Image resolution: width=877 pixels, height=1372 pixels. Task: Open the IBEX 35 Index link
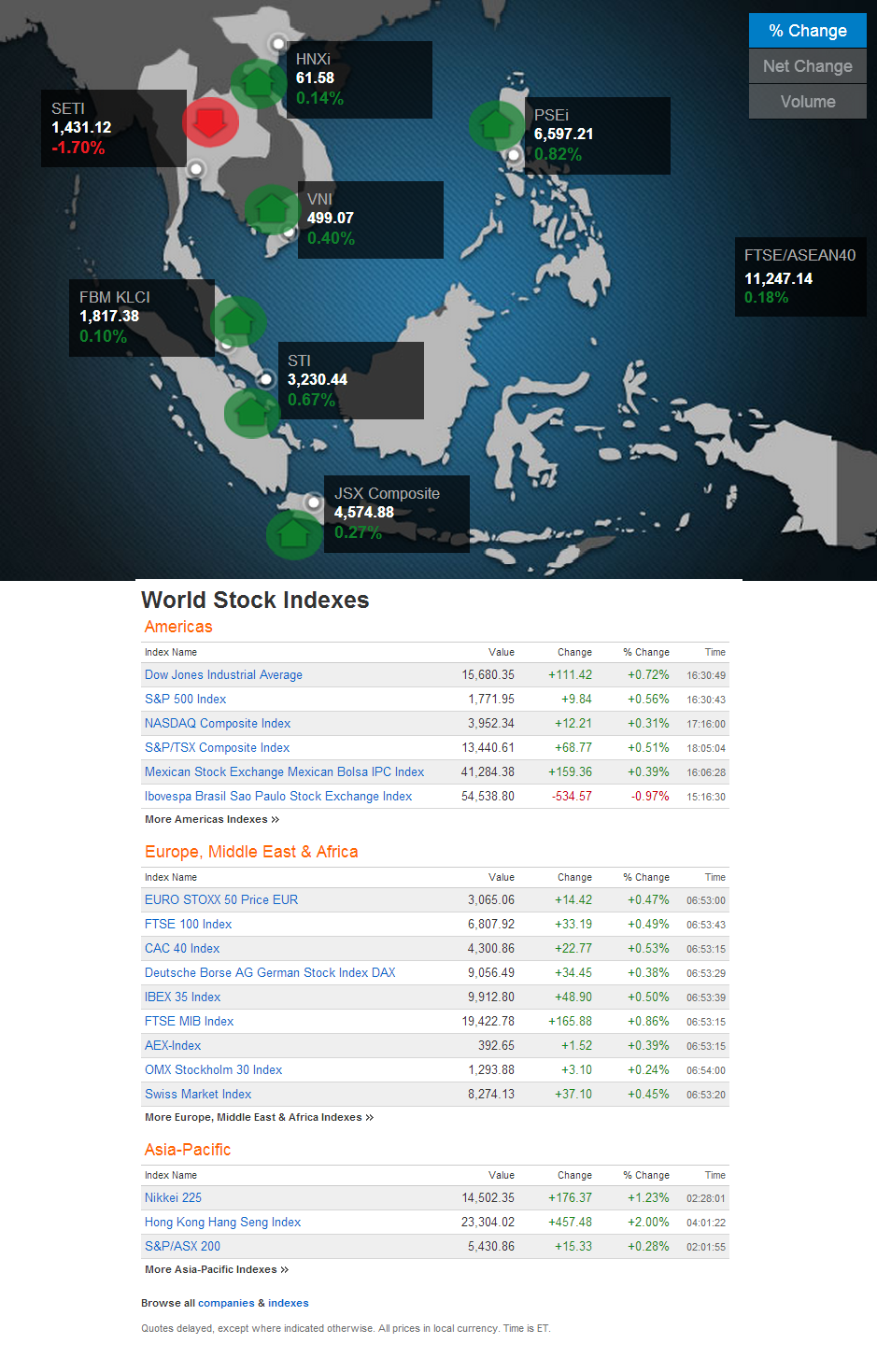pyautogui.click(x=182, y=997)
